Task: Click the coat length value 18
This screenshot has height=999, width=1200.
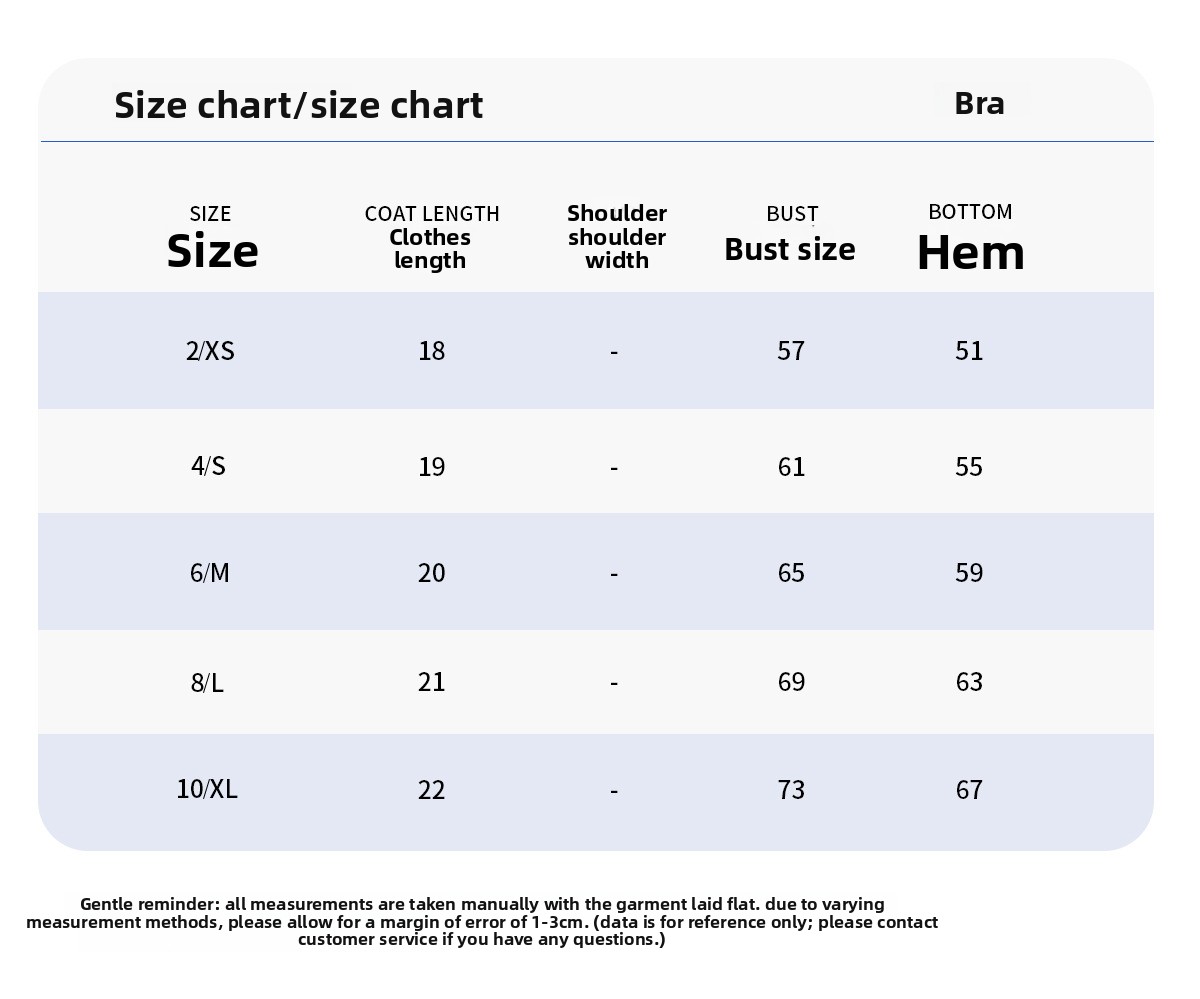Action: coord(432,351)
